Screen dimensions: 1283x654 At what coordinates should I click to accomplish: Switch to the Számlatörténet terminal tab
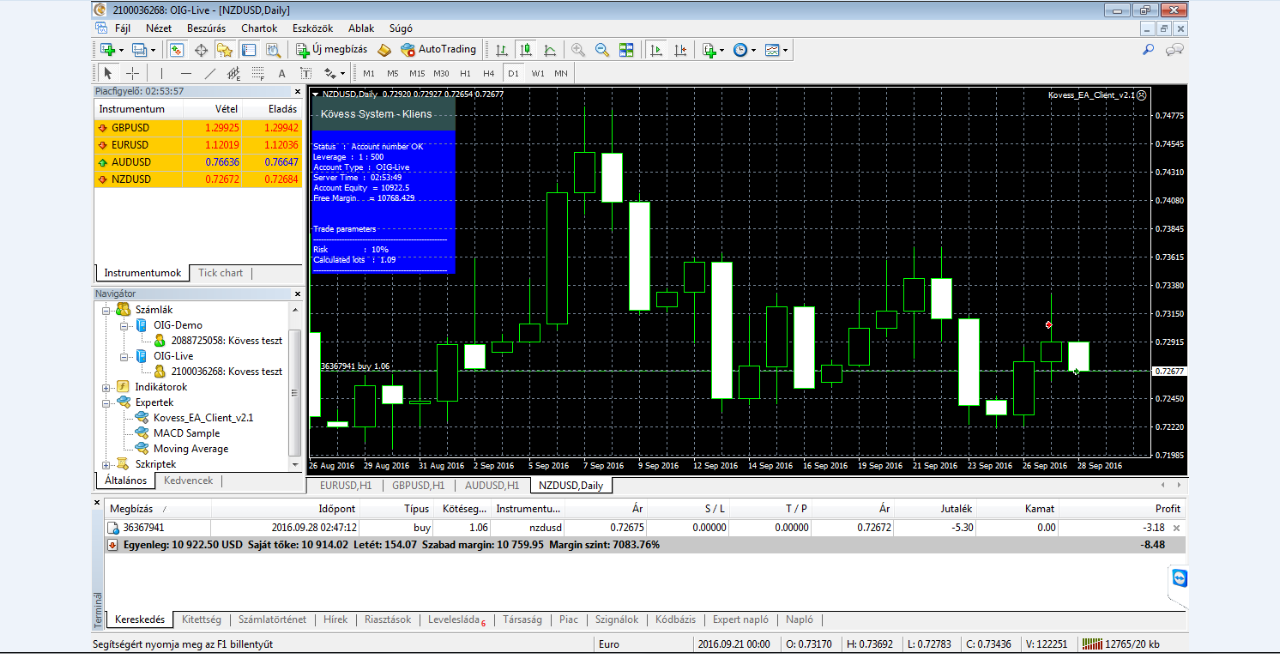click(x=273, y=619)
